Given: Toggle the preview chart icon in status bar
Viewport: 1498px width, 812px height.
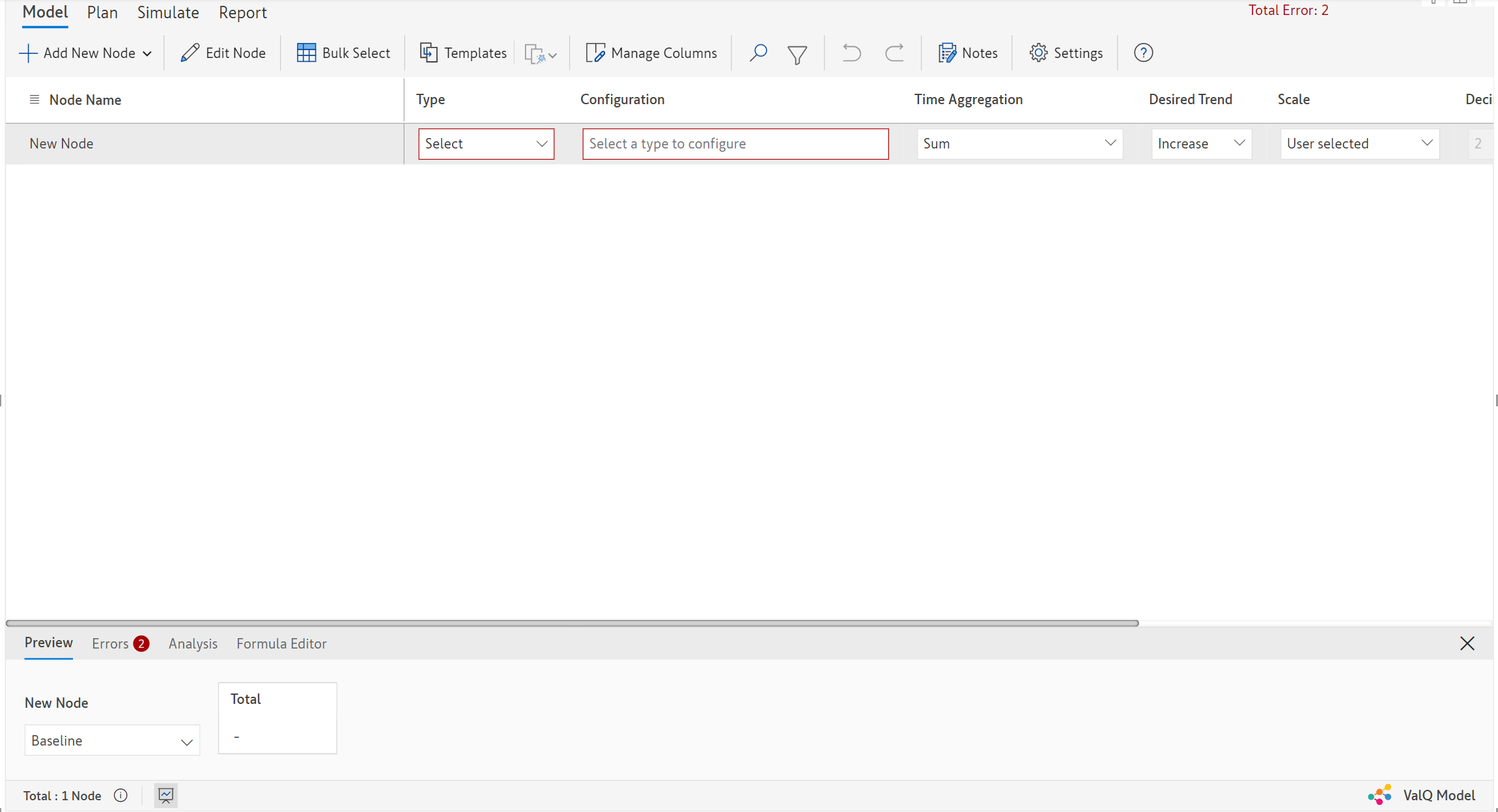Looking at the screenshot, I should tap(166, 795).
